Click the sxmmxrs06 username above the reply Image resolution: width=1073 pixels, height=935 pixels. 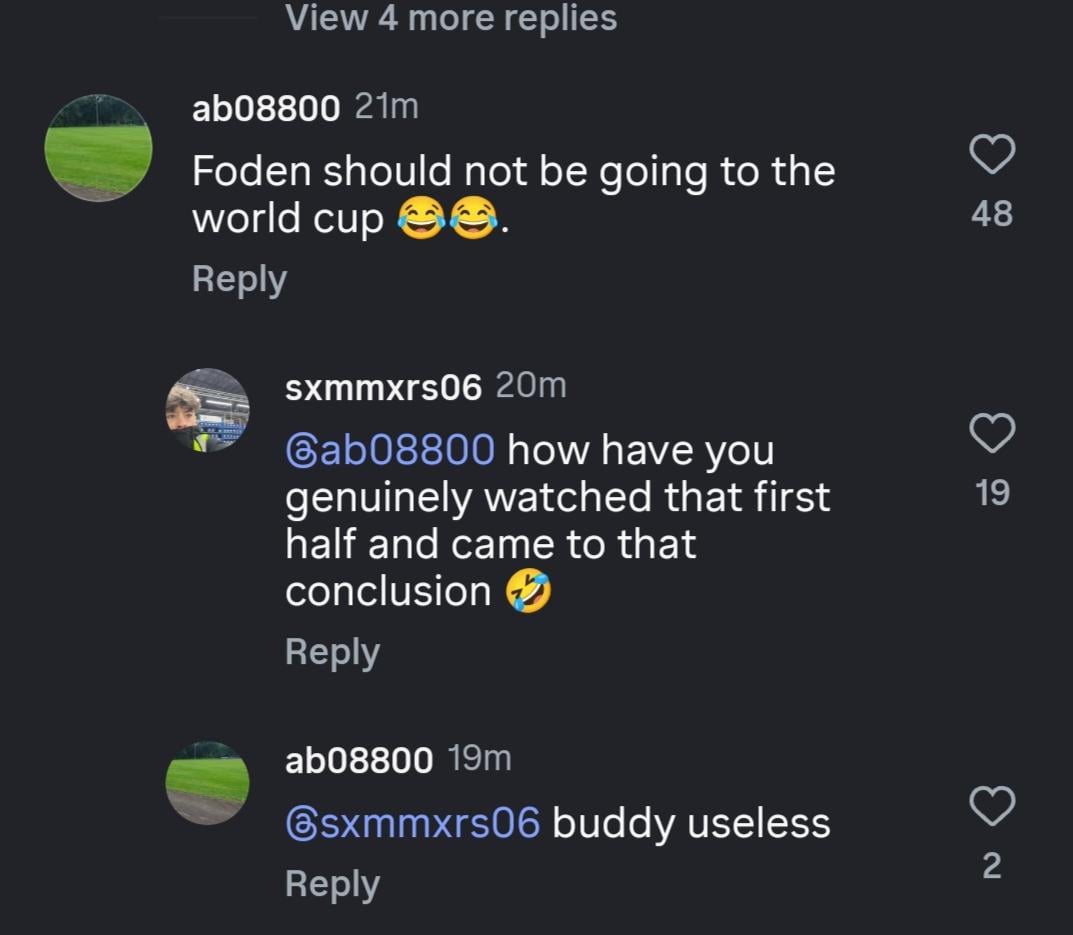[383, 387]
